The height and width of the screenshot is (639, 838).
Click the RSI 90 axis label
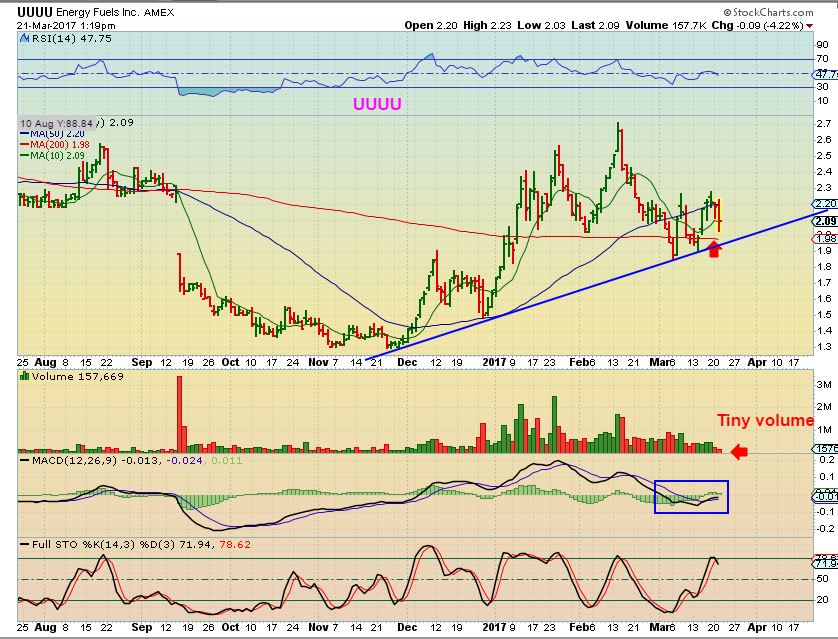[x=822, y=45]
